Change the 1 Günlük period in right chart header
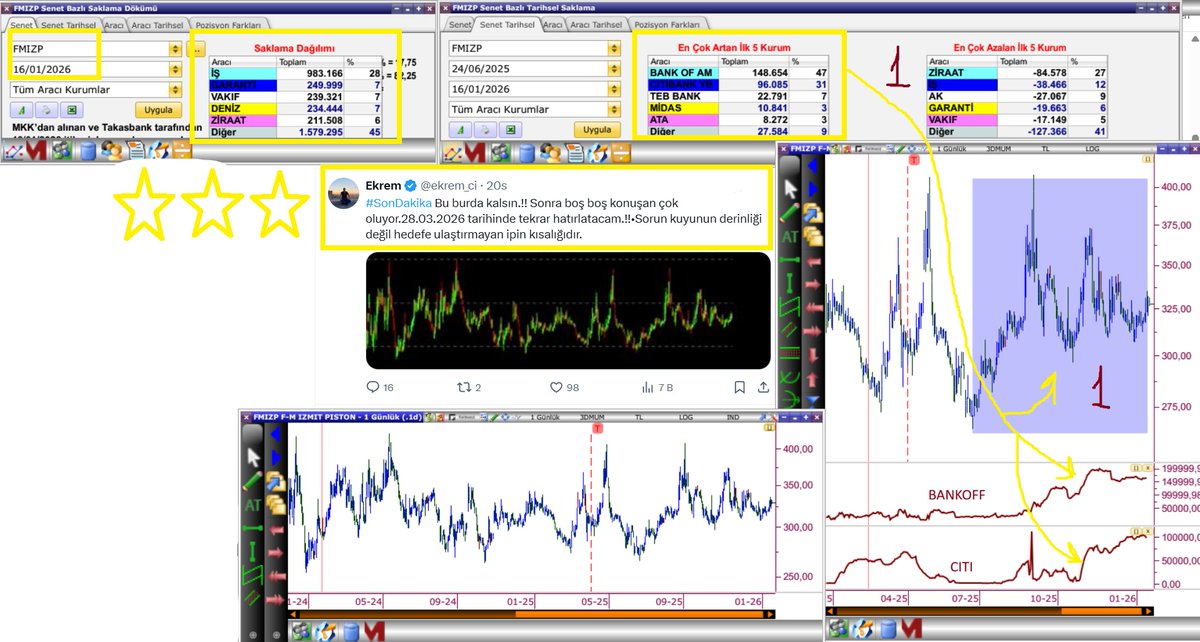Screen dimensions: 1200x642 click(951, 148)
